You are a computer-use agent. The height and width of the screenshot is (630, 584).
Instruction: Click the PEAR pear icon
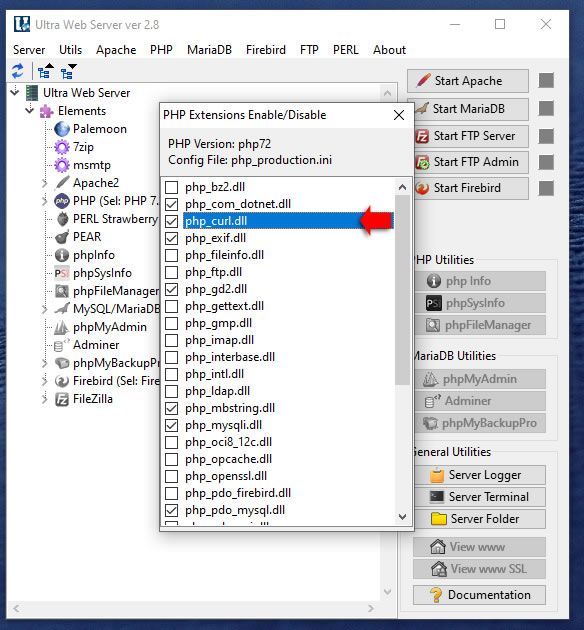click(x=62, y=237)
